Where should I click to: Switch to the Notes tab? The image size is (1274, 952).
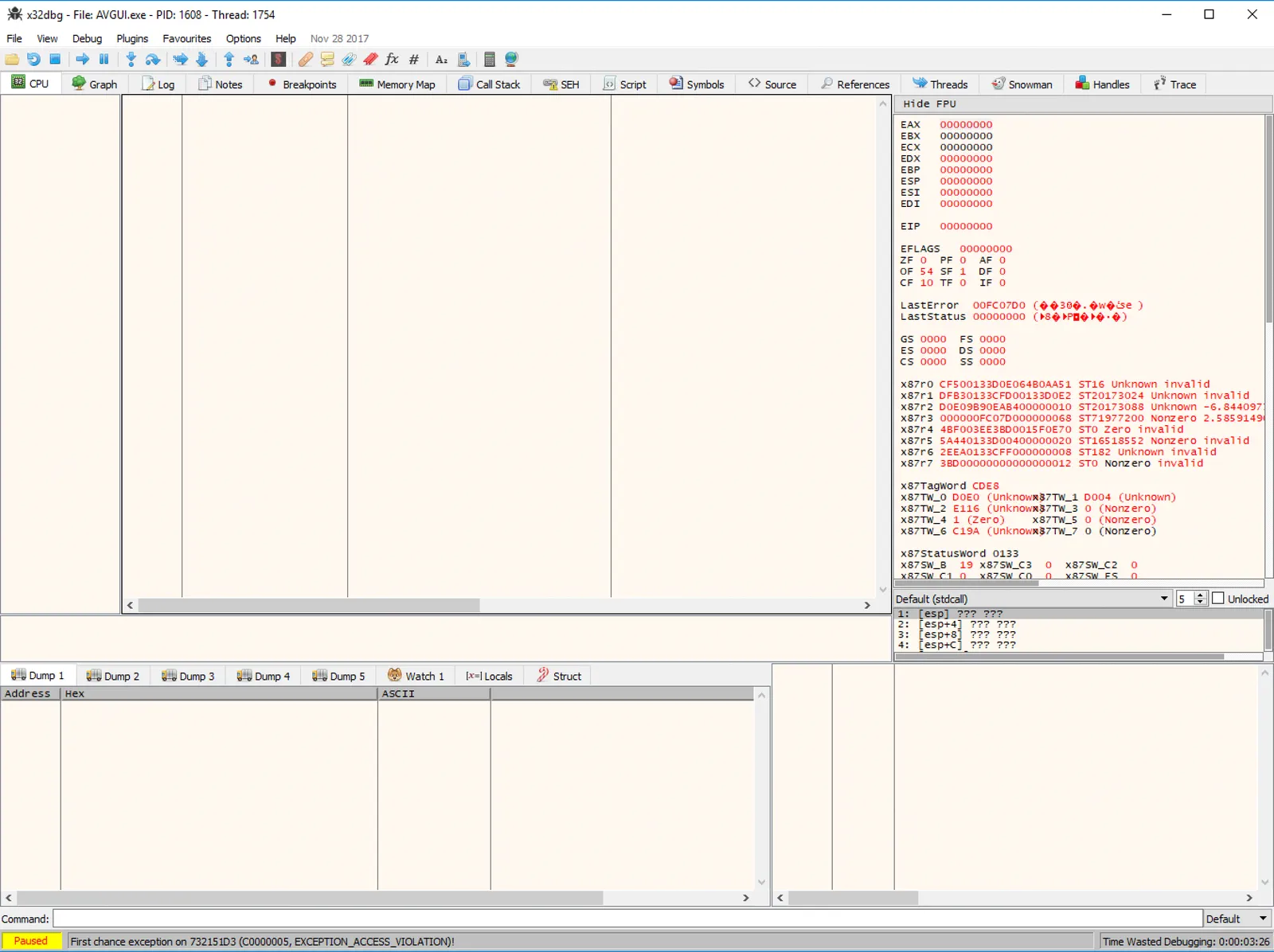(x=220, y=84)
